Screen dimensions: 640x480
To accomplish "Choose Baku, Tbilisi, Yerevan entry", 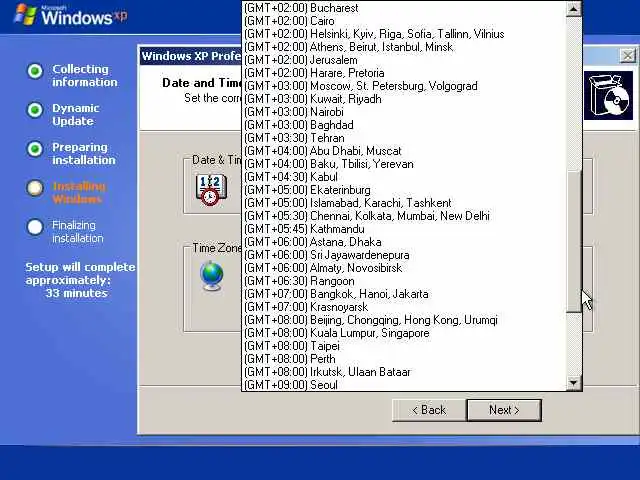I will pyautogui.click(x=404, y=164).
